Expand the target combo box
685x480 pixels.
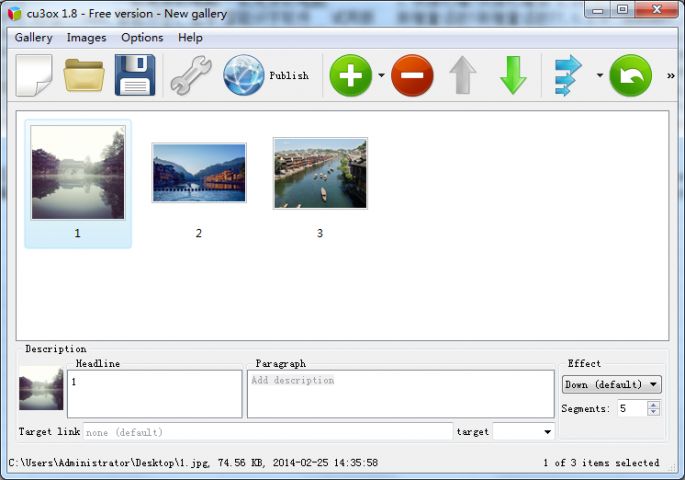click(x=547, y=432)
